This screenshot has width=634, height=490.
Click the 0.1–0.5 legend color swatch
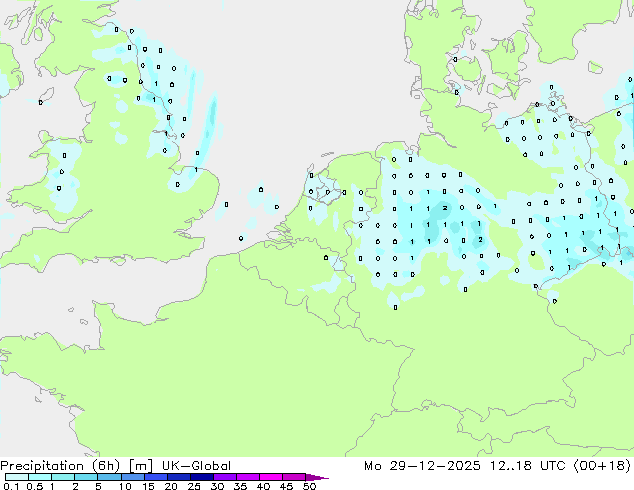point(17,477)
